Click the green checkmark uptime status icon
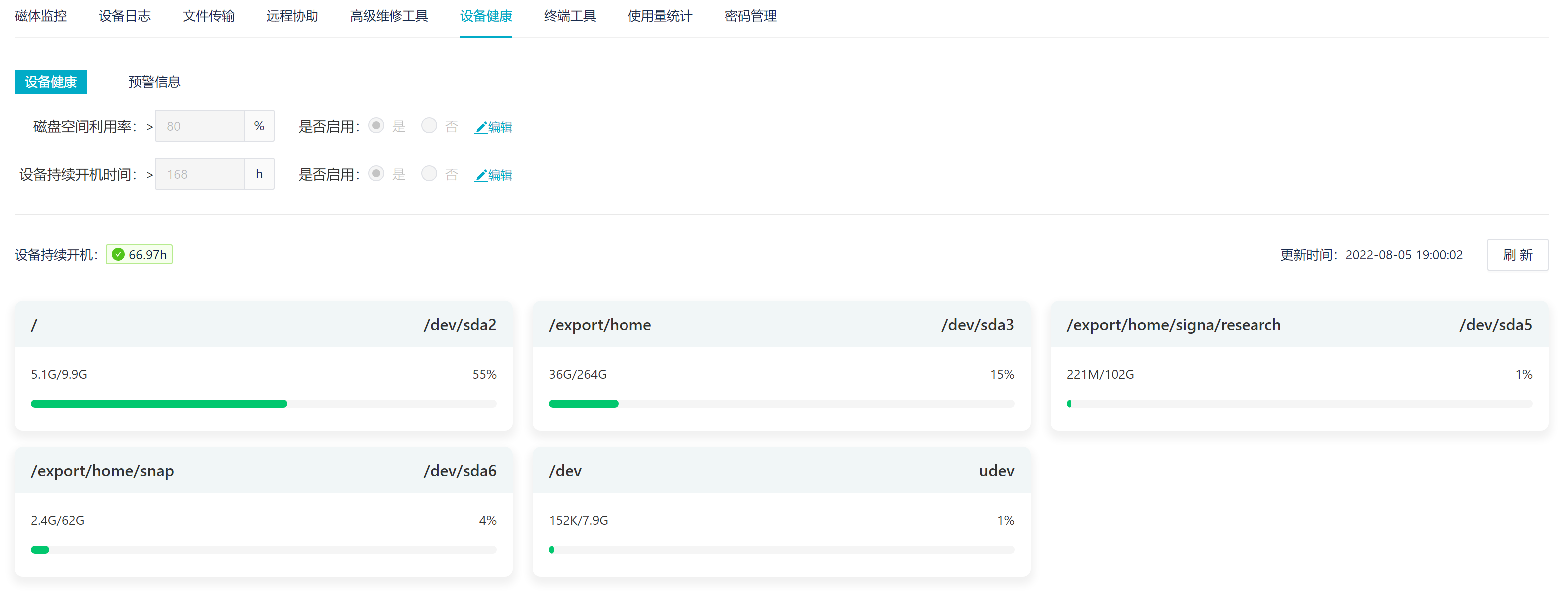 coord(119,255)
